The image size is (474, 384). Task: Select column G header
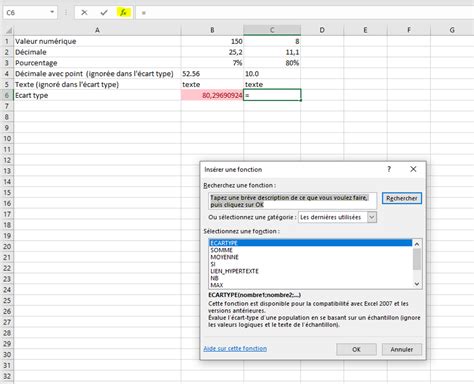(452, 30)
